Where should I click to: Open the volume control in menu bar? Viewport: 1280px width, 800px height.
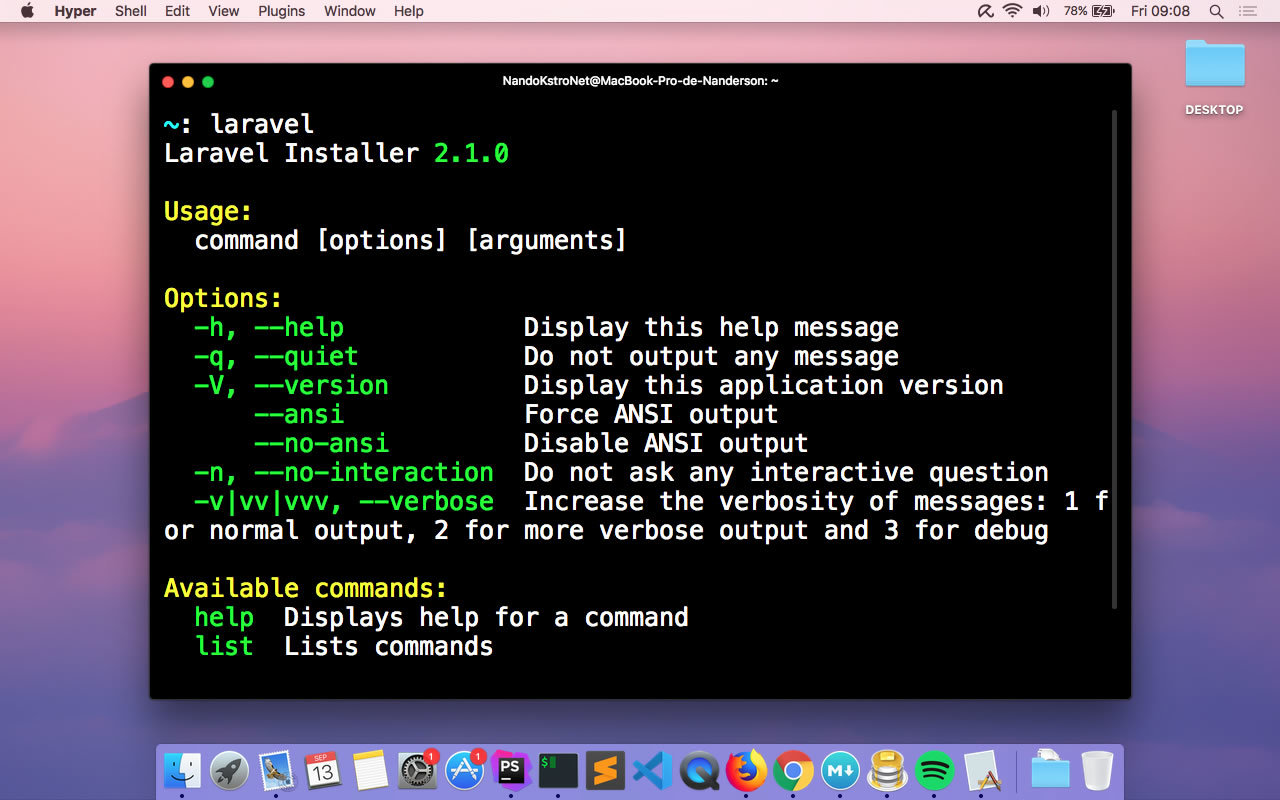[x=1041, y=11]
